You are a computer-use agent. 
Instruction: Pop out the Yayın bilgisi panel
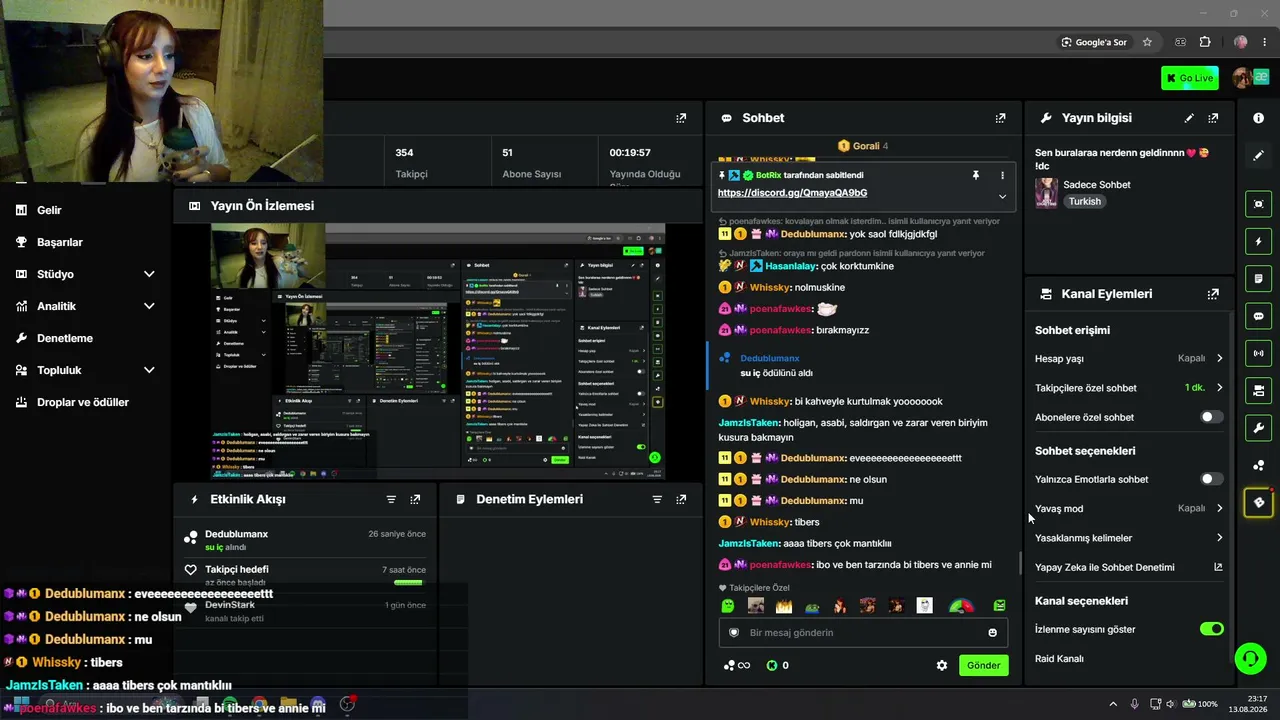1213,118
